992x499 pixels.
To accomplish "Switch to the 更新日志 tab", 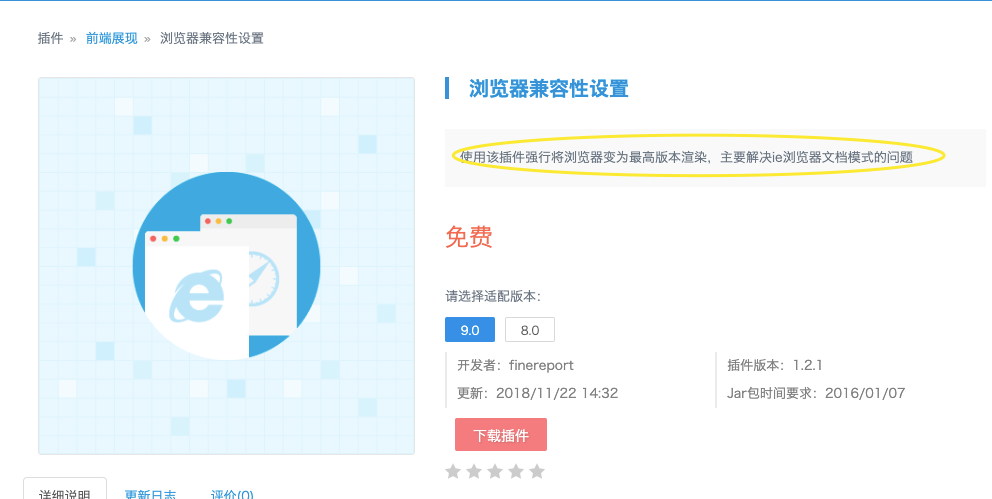I will pos(150,493).
